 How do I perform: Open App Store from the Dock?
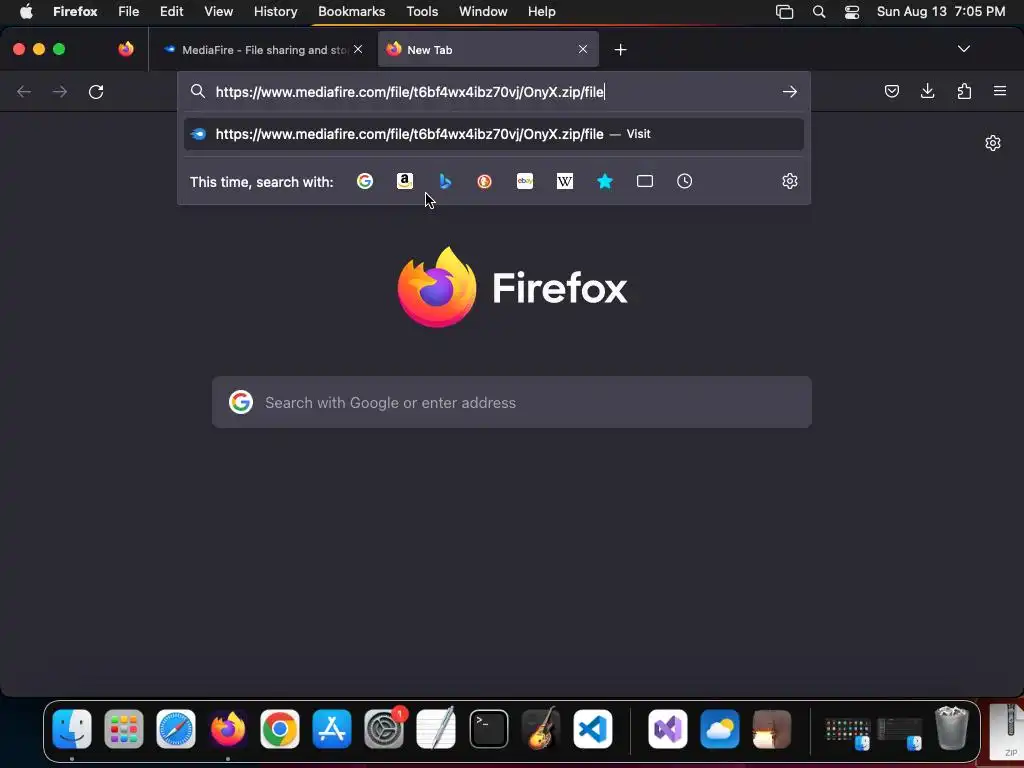(332, 729)
